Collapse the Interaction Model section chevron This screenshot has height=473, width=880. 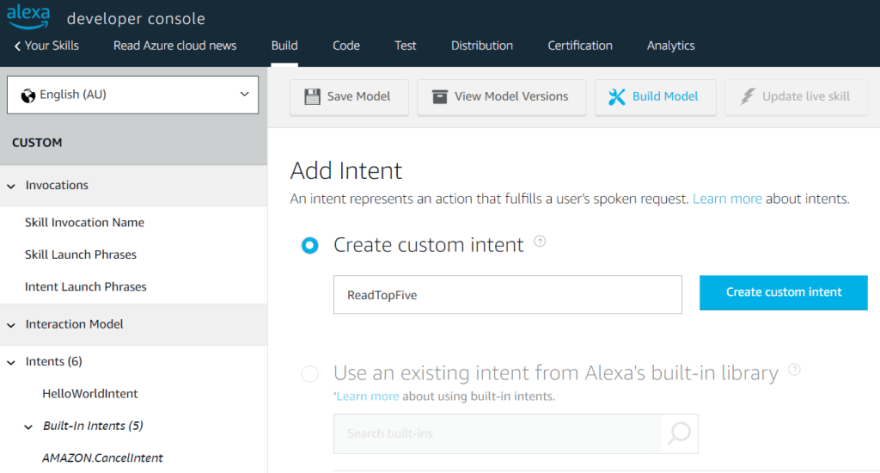11,325
